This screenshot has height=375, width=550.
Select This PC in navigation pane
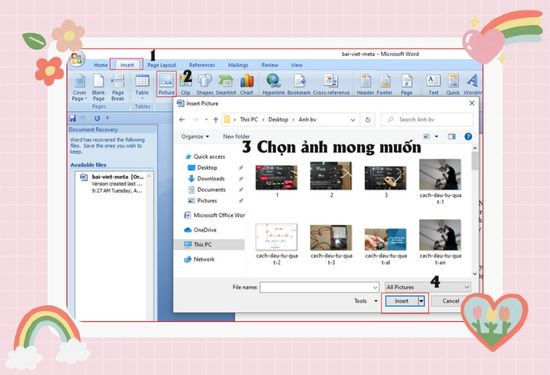coord(209,245)
